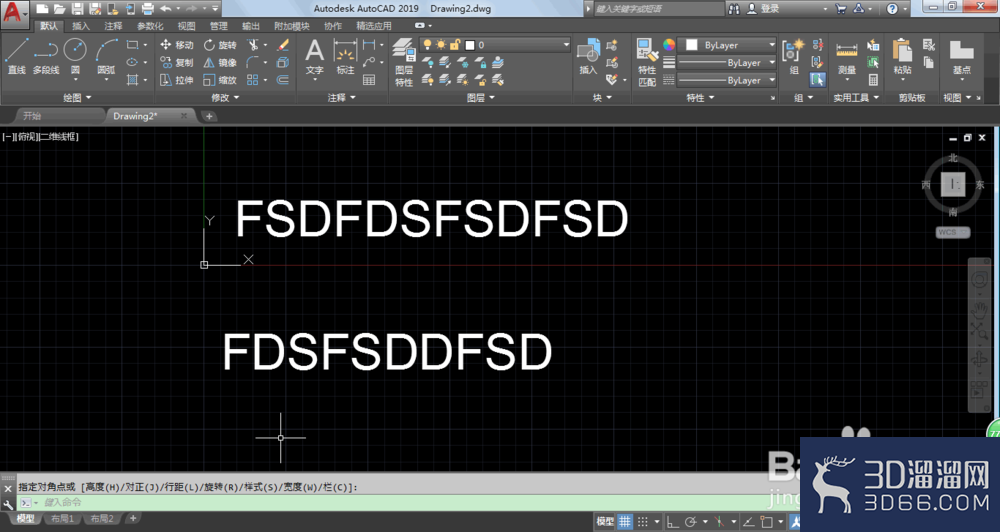The width and height of the screenshot is (1000, 532).
Task: Click the Undo arrow in quick access toolbar
Action: [x=165, y=8]
